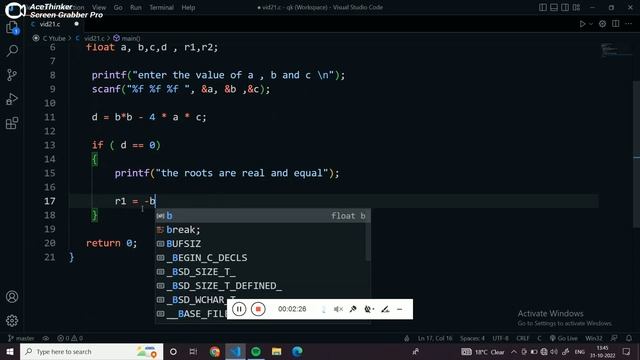
Task: Click the editor vertical scrollbar
Action: tap(636, 154)
